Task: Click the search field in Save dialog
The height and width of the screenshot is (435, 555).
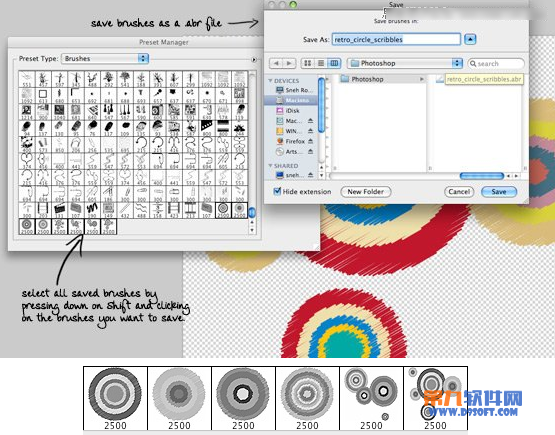Action: point(496,64)
